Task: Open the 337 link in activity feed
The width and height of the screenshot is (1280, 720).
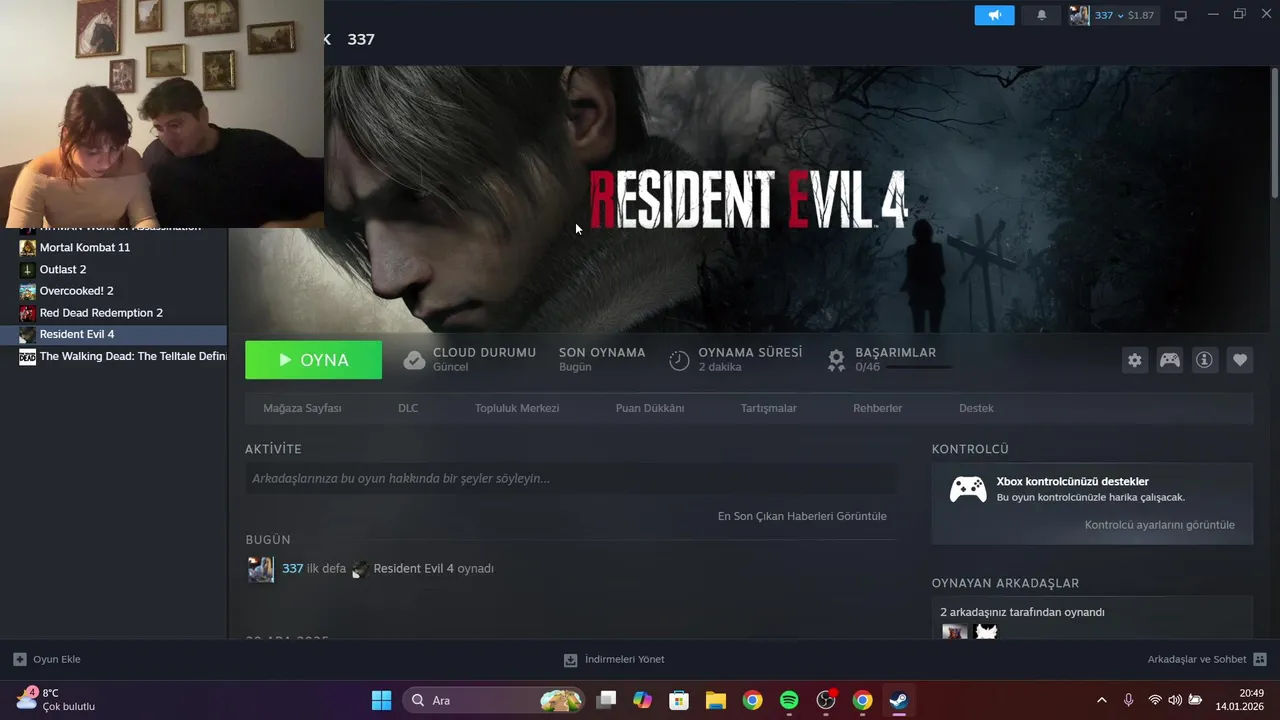Action: 292,568
